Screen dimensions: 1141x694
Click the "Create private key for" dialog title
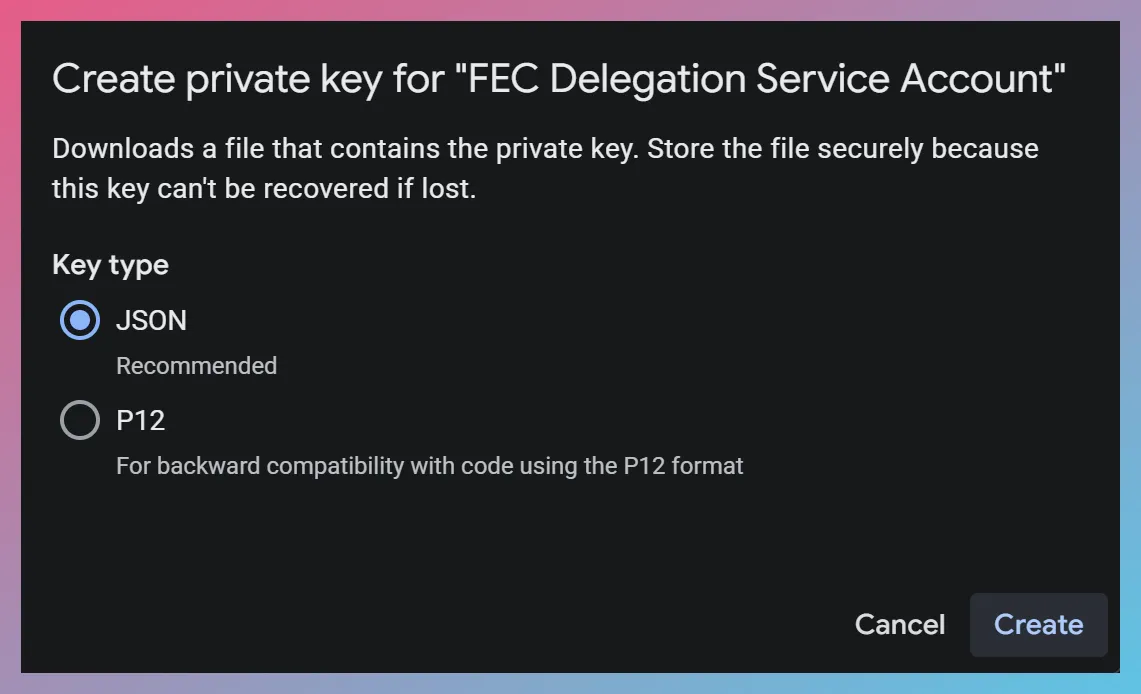click(x=245, y=79)
